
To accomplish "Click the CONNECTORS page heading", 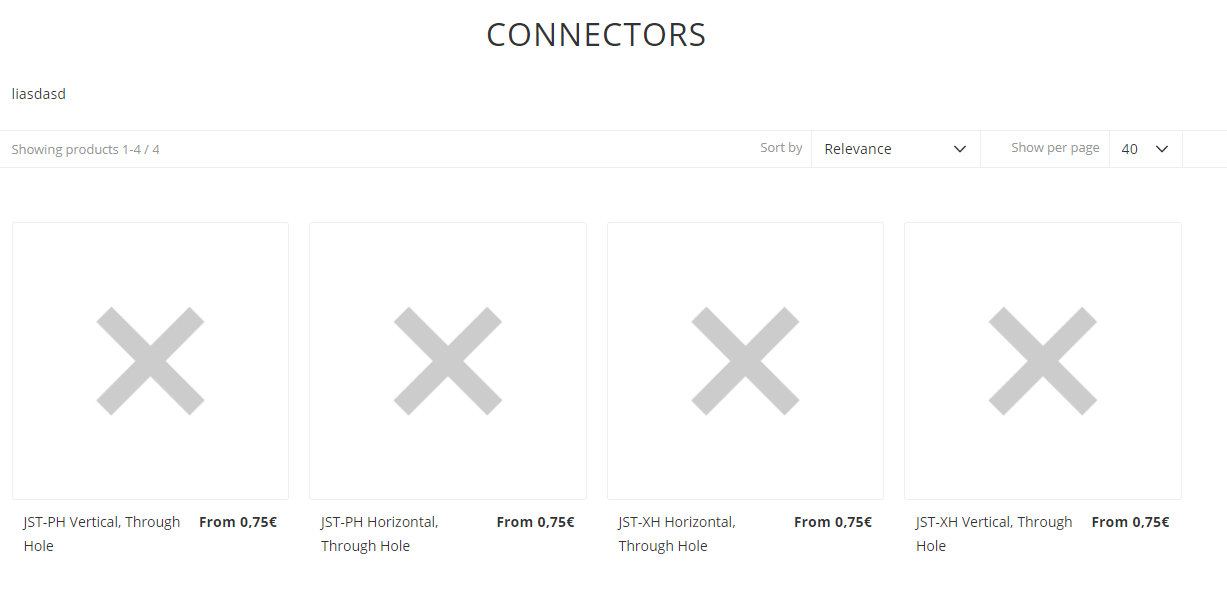I will 596,35.
